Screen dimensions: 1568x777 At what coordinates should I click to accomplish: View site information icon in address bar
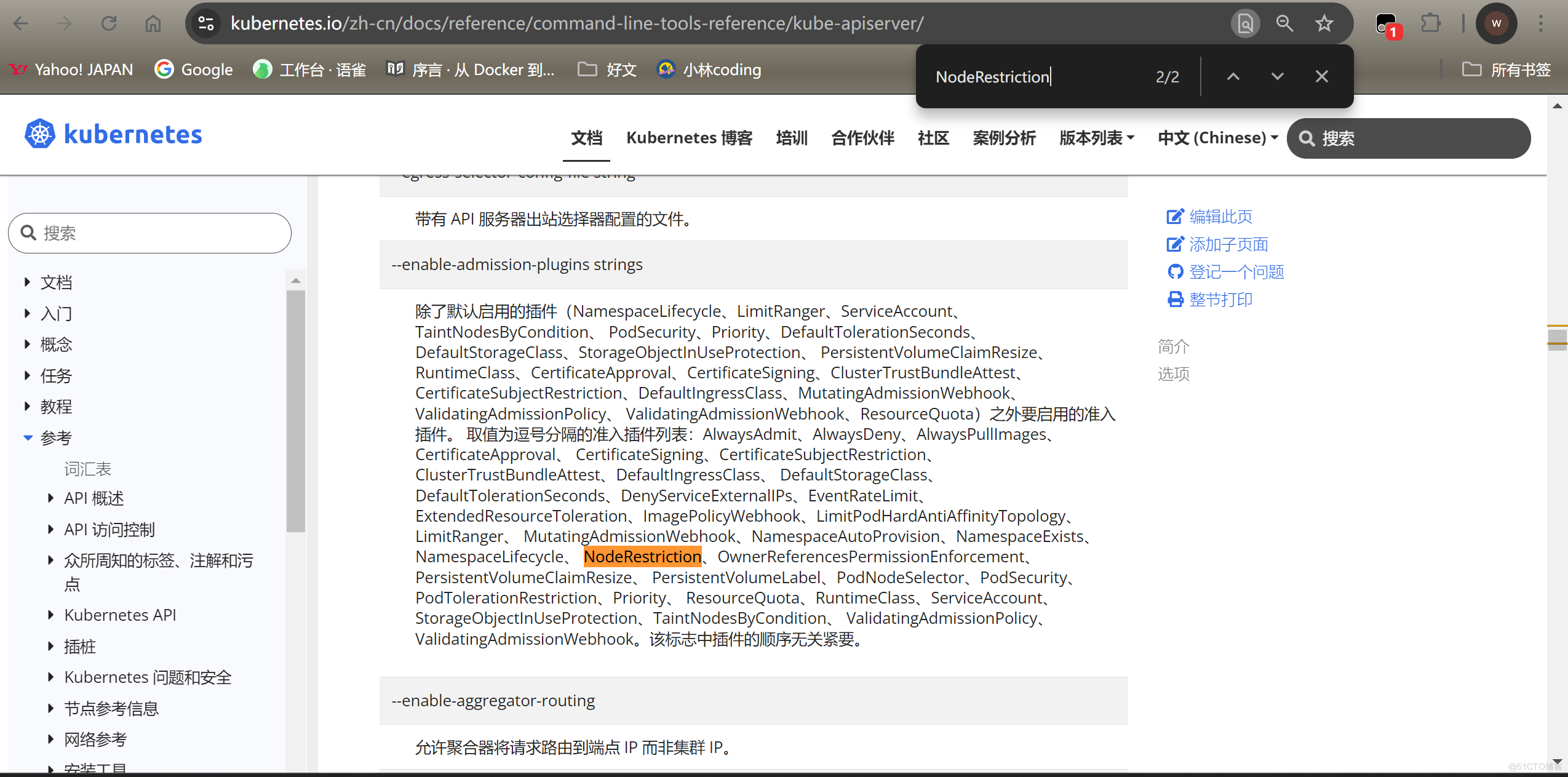(x=206, y=23)
